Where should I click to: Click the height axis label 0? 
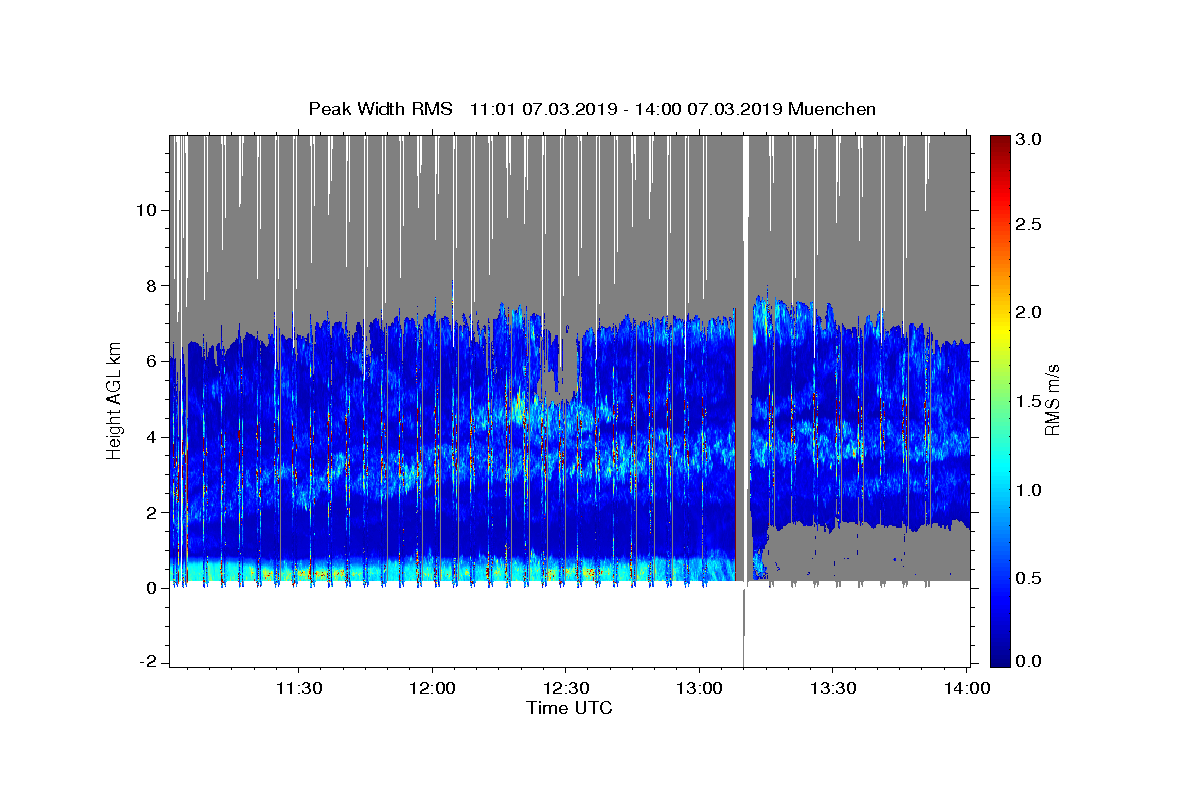(153, 588)
